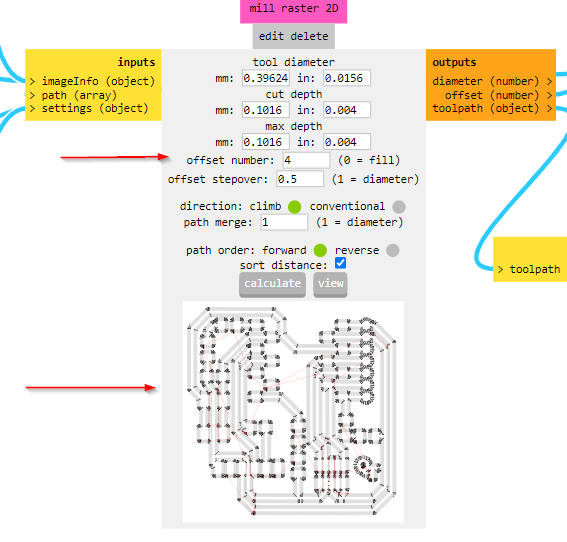Screen dimensions: 567x542
Task: Click the view button
Action: click(x=331, y=284)
